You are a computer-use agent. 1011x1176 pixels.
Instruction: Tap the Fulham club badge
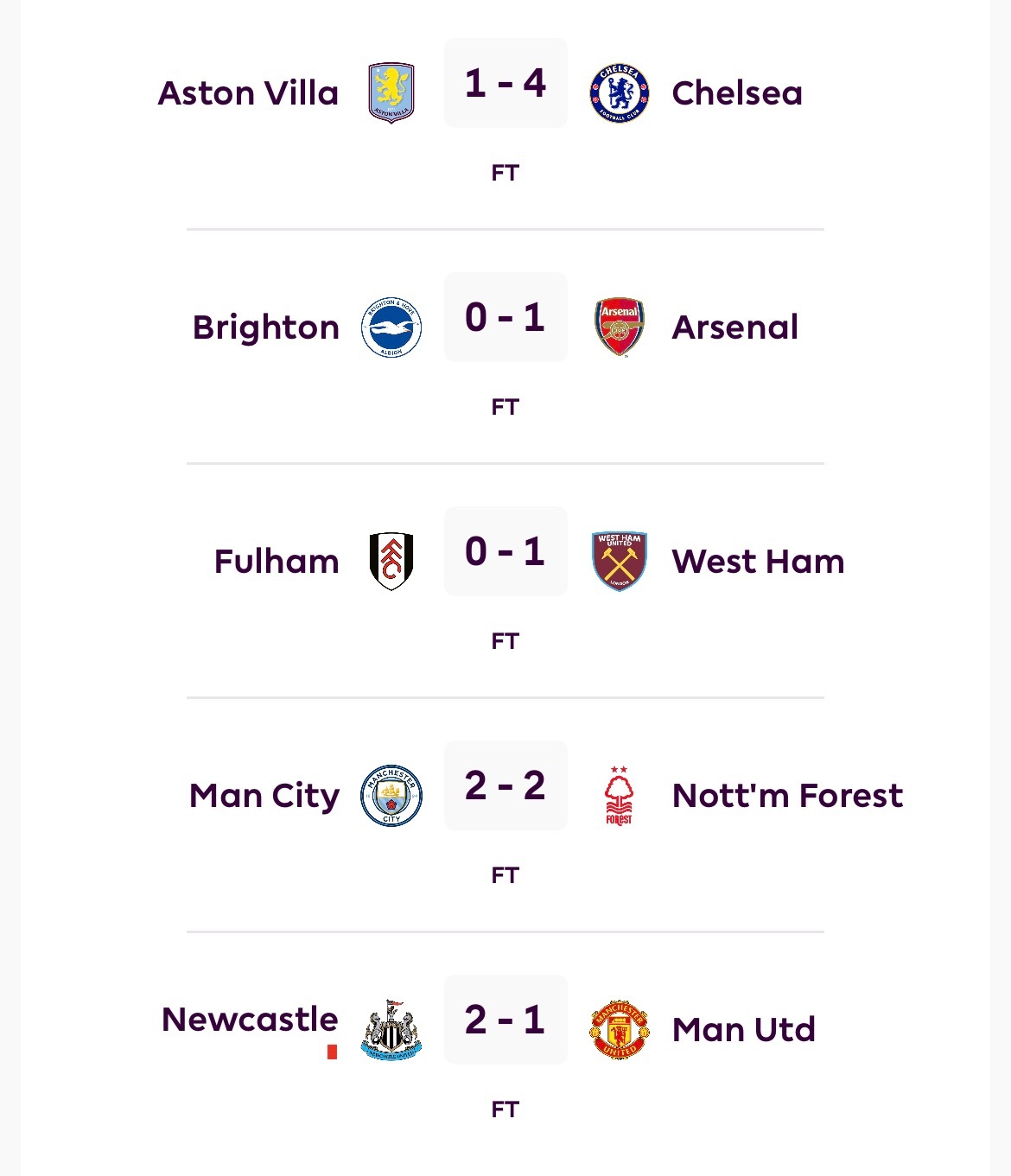pos(391,562)
